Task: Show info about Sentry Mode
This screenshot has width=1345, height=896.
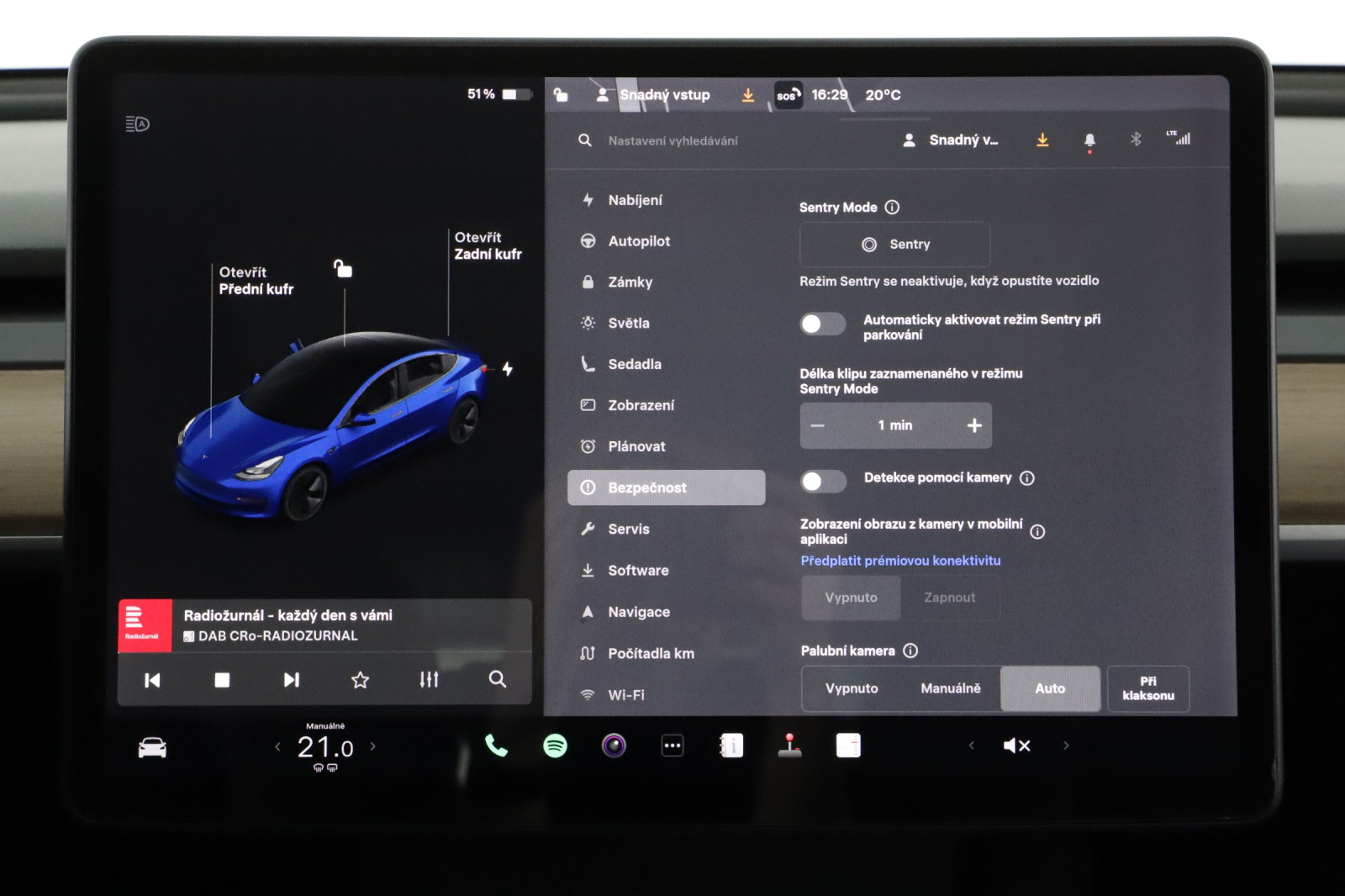Action: (x=893, y=207)
